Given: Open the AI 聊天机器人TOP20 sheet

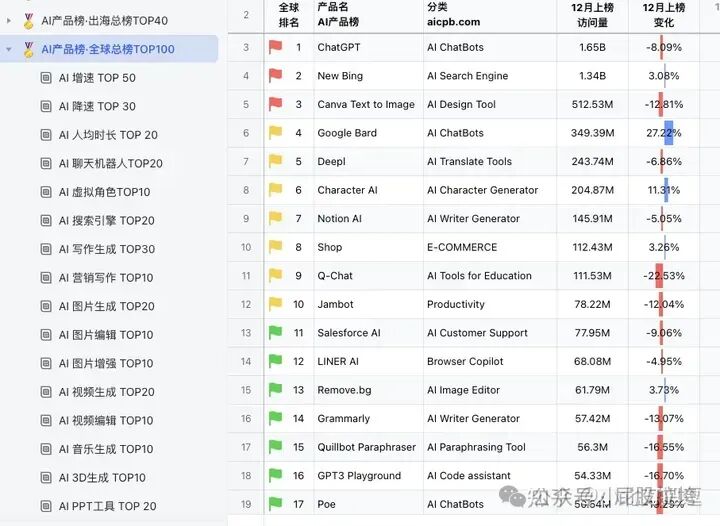Looking at the screenshot, I should (111, 163).
